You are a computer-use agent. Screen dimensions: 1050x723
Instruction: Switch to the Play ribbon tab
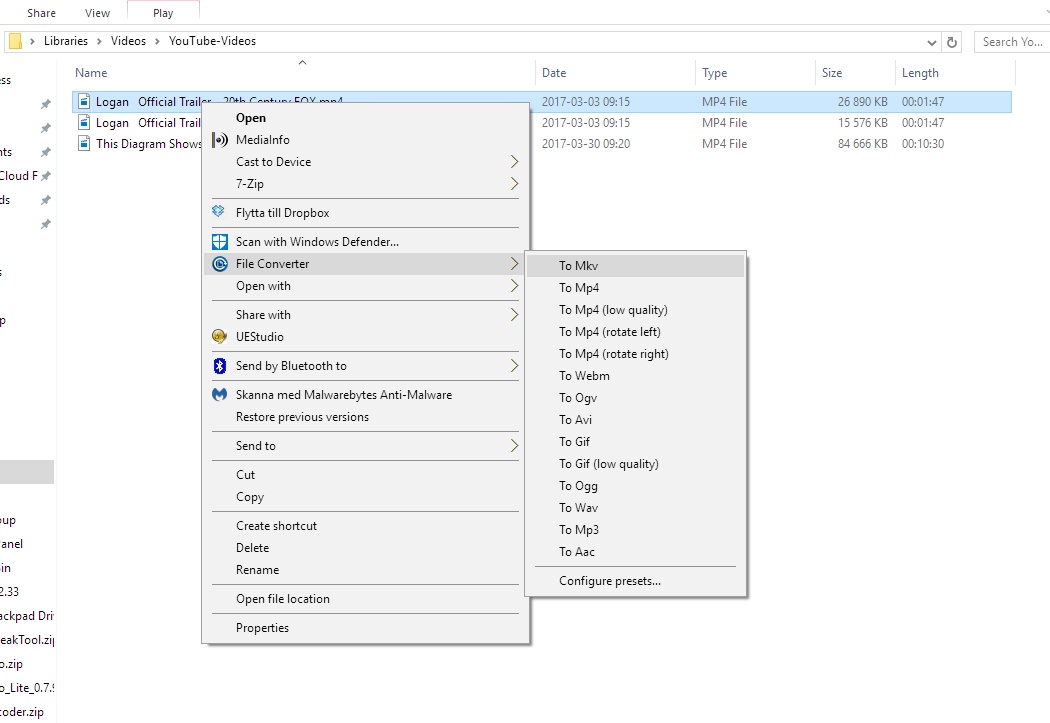163,13
